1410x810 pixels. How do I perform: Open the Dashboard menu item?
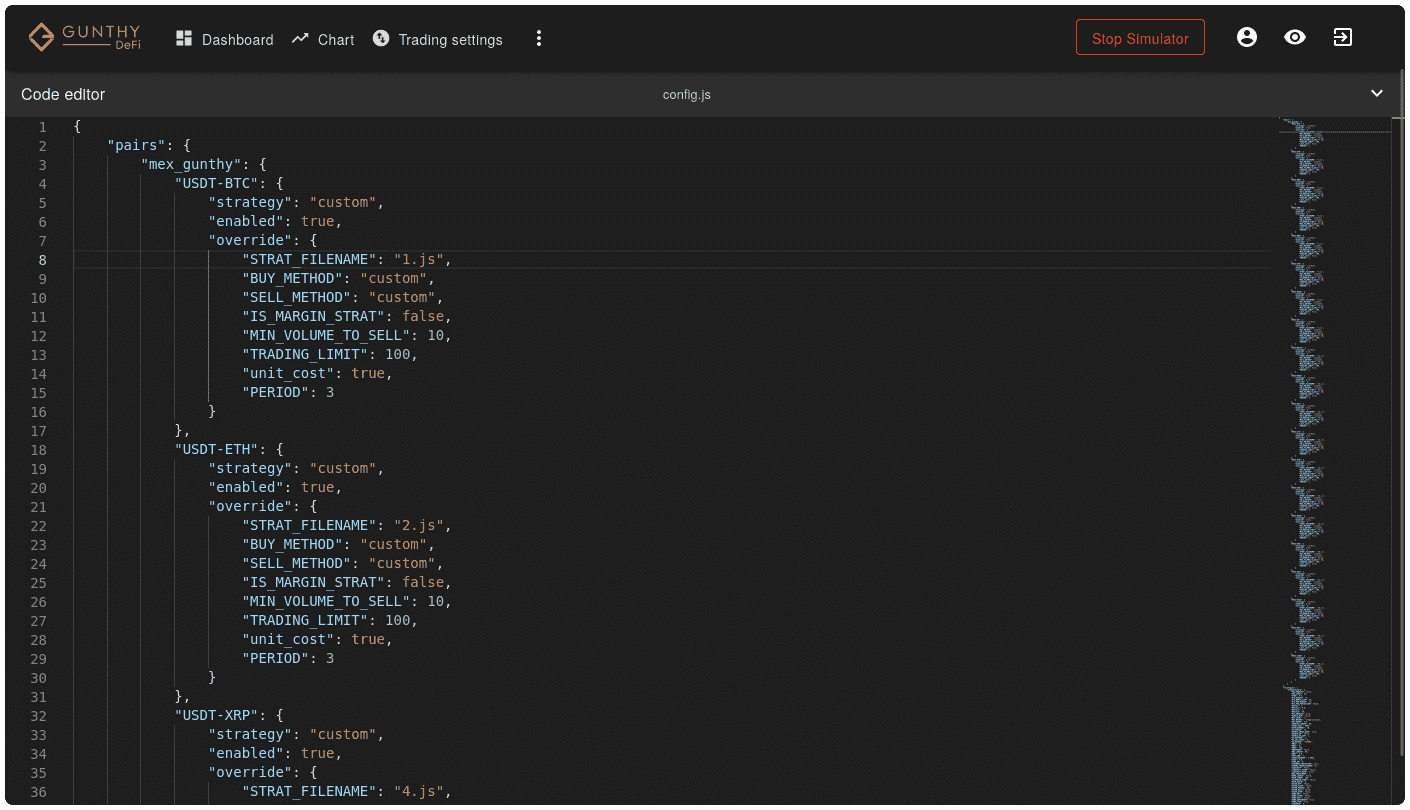[237, 40]
